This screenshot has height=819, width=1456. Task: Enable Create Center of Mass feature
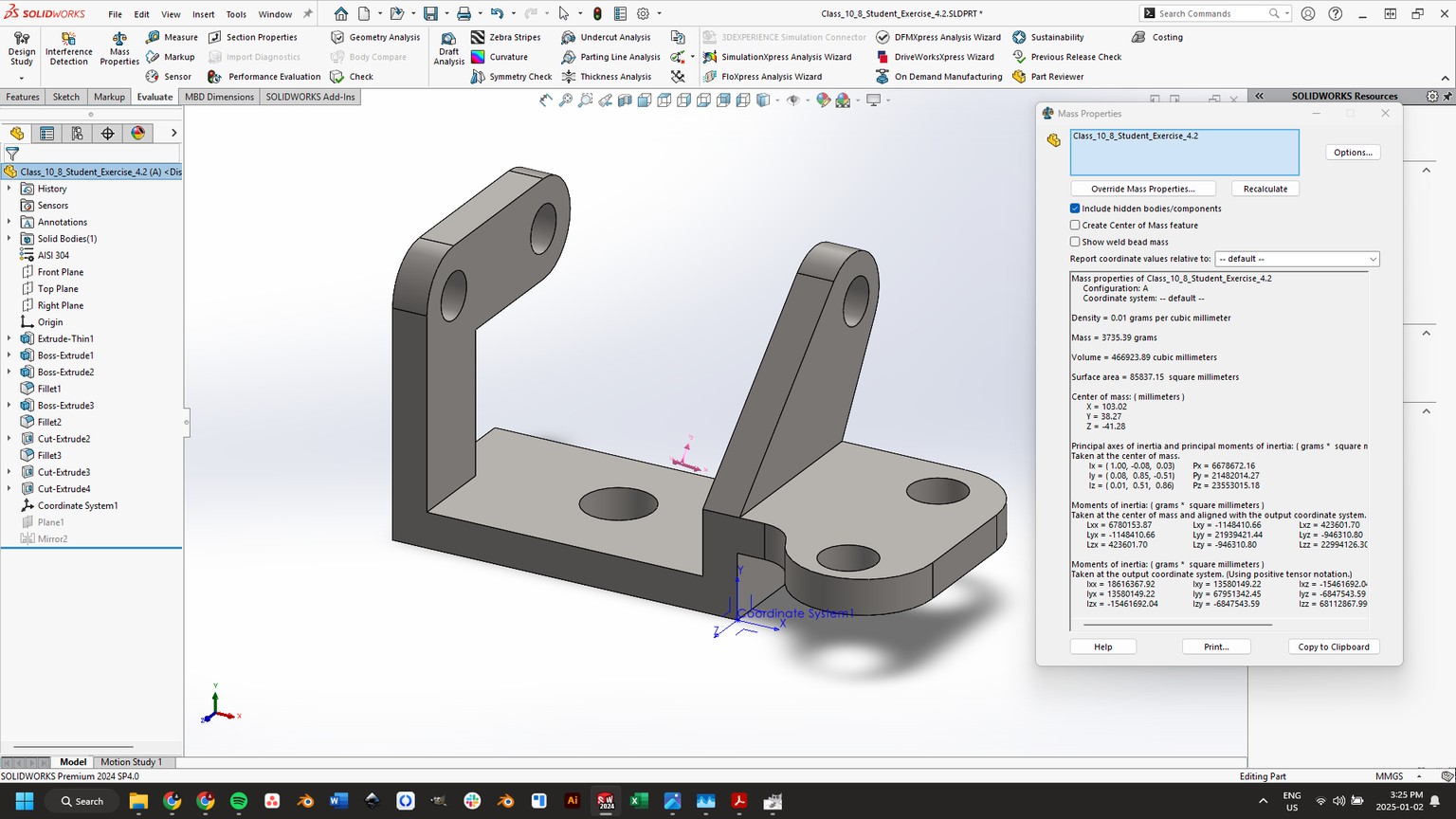(x=1075, y=226)
